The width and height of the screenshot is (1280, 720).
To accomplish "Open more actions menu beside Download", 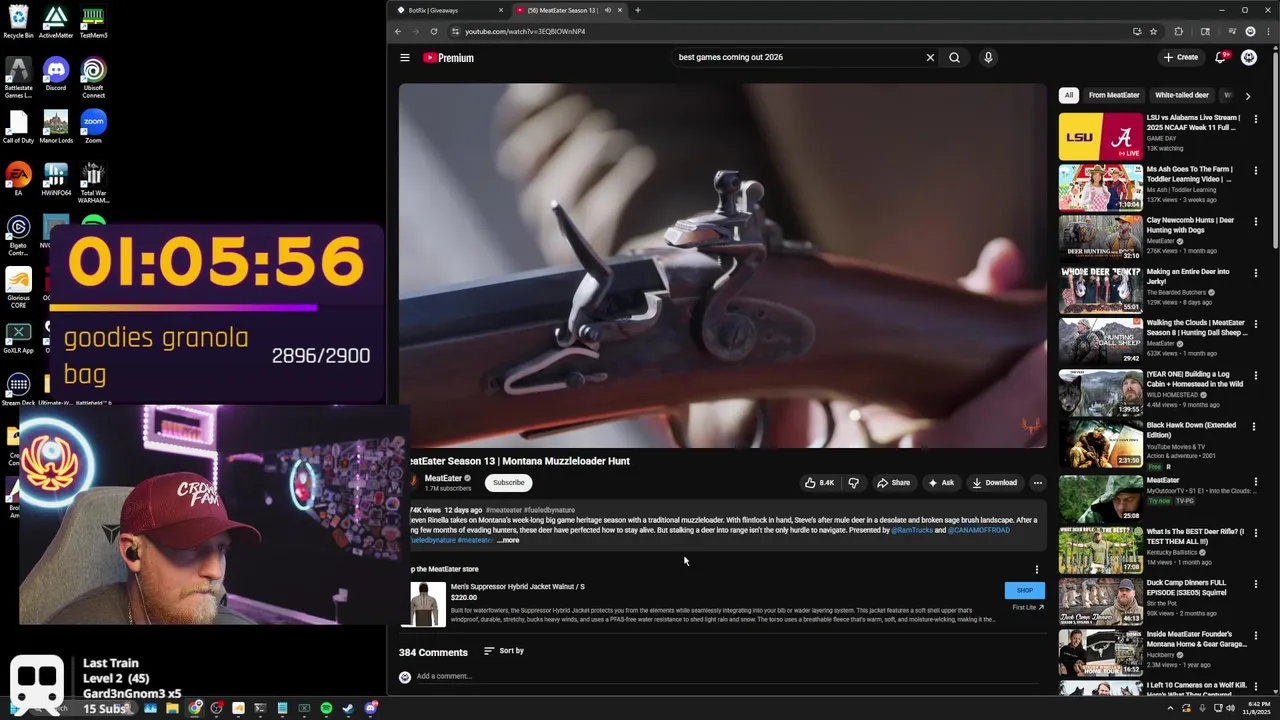I will click(x=1038, y=483).
